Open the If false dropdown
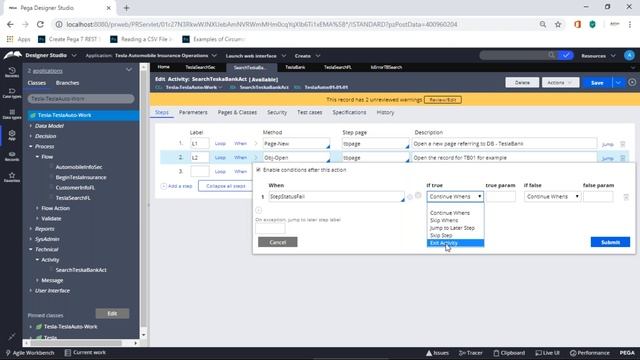 pos(552,197)
